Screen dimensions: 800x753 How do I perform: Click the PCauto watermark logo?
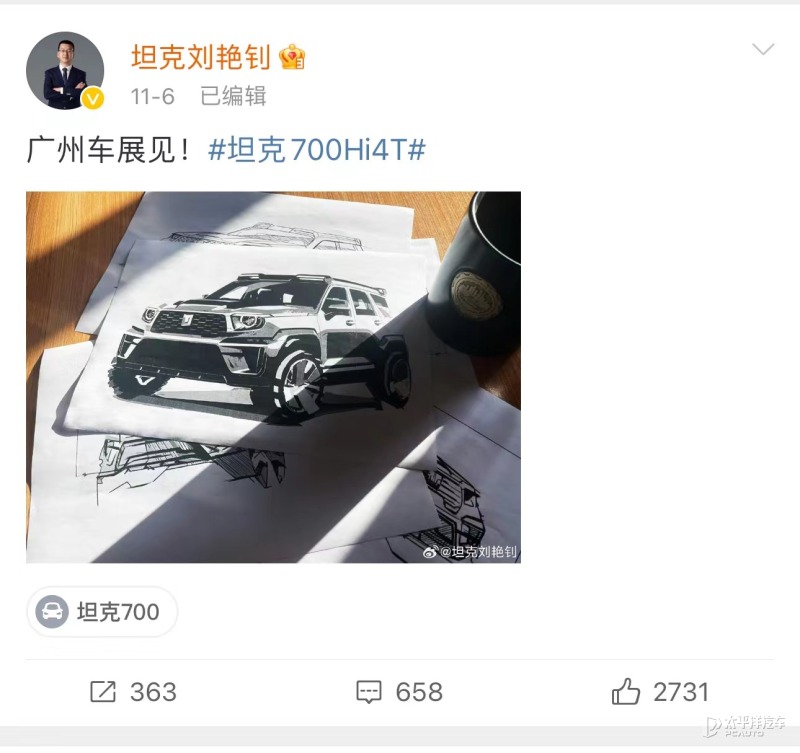pos(745,726)
